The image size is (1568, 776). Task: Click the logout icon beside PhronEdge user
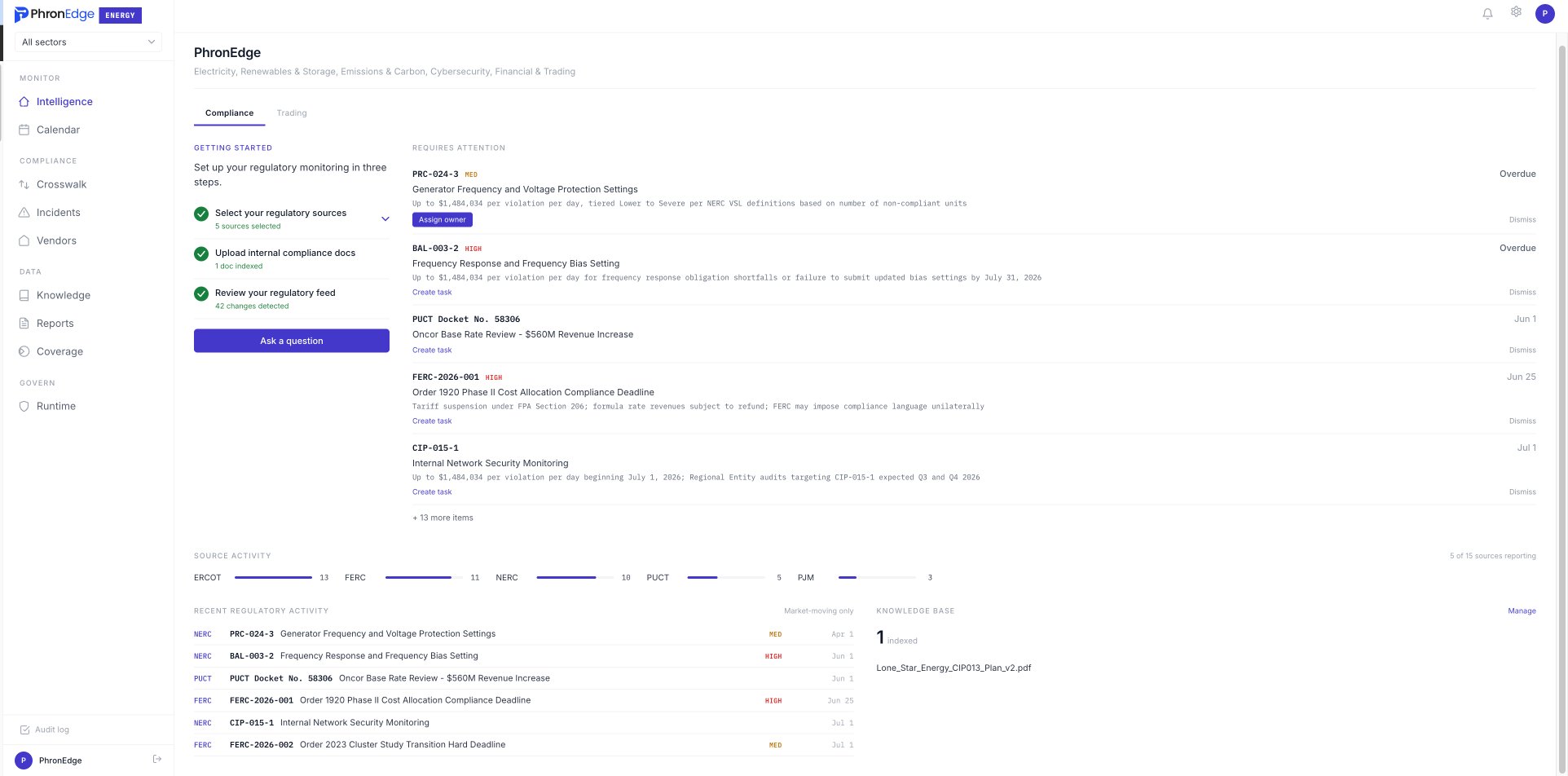pos(157,760)
